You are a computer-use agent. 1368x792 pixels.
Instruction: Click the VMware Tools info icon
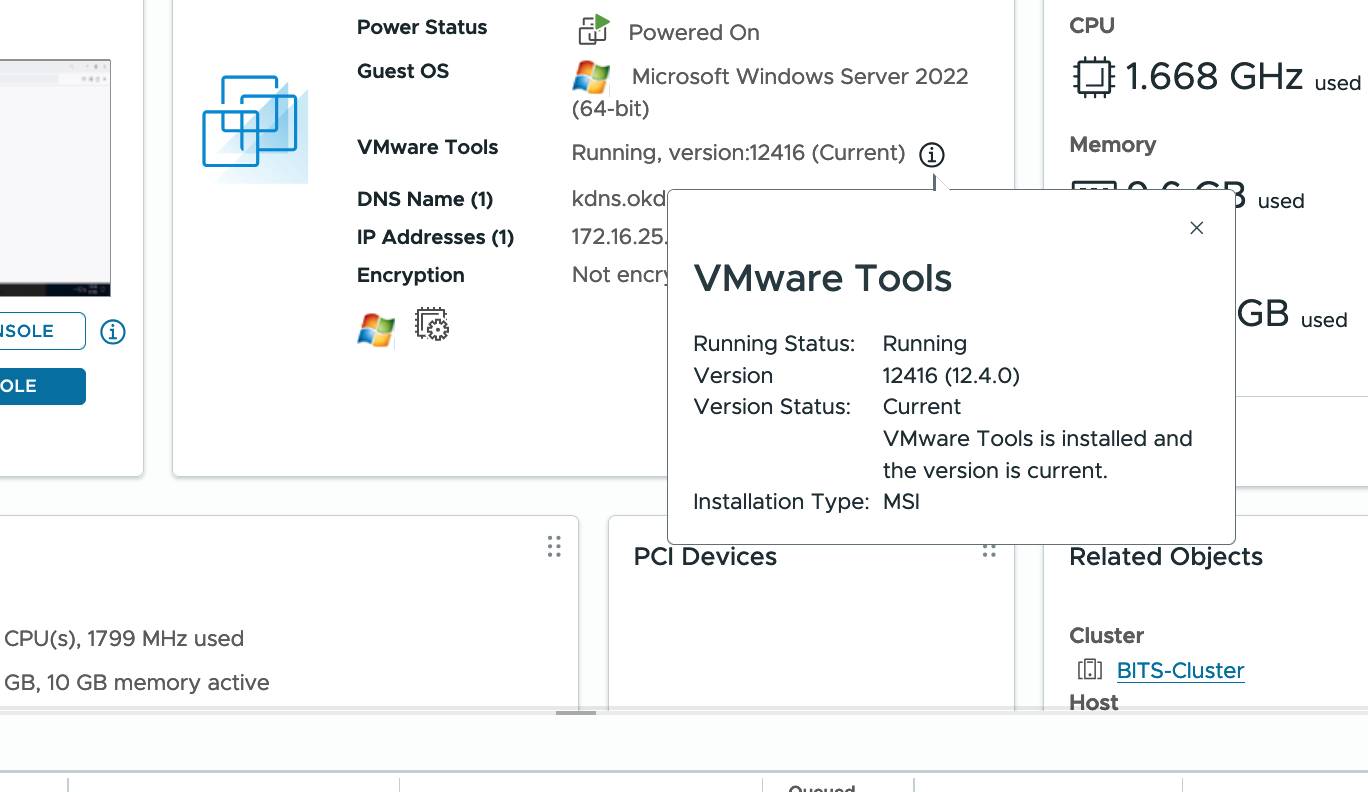(x=931, y=155)
